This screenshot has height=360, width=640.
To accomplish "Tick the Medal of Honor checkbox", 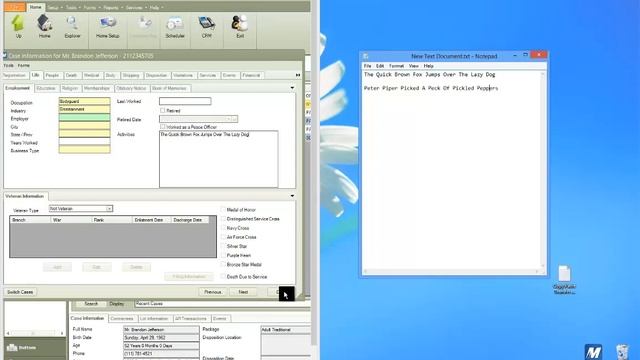I will coord(223,209).
